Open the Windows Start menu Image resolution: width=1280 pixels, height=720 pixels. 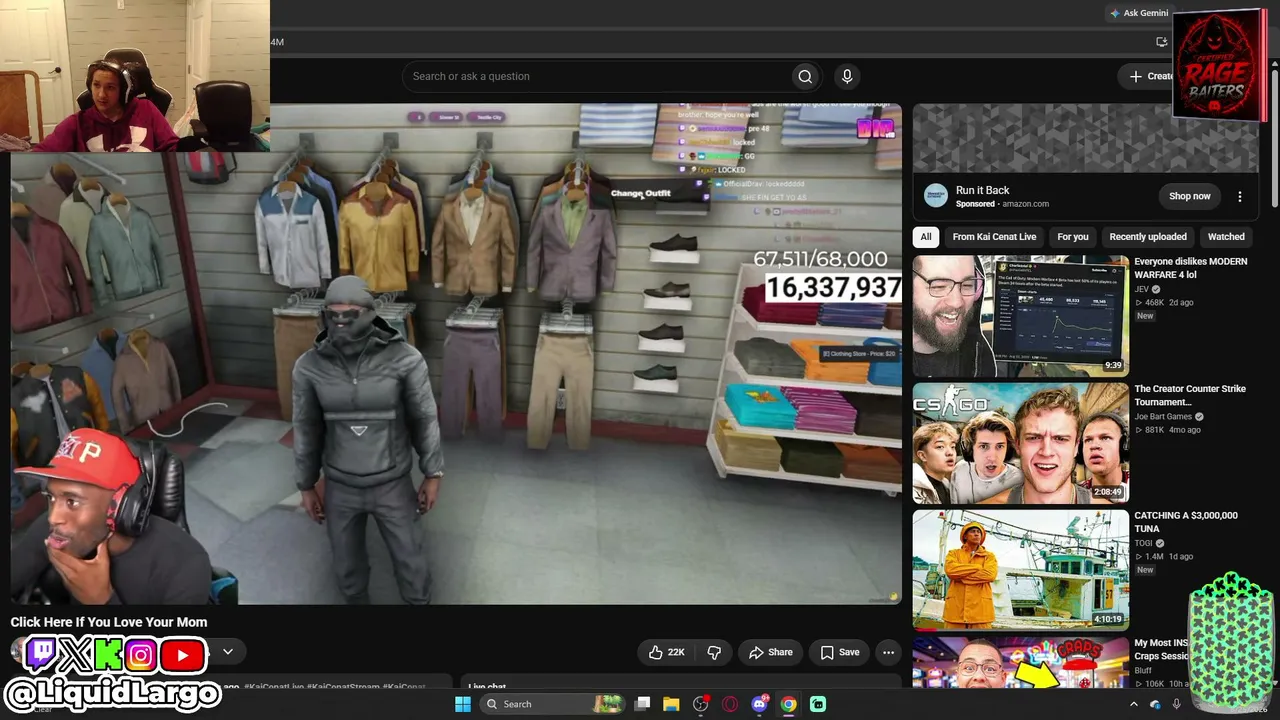[463, 704]
